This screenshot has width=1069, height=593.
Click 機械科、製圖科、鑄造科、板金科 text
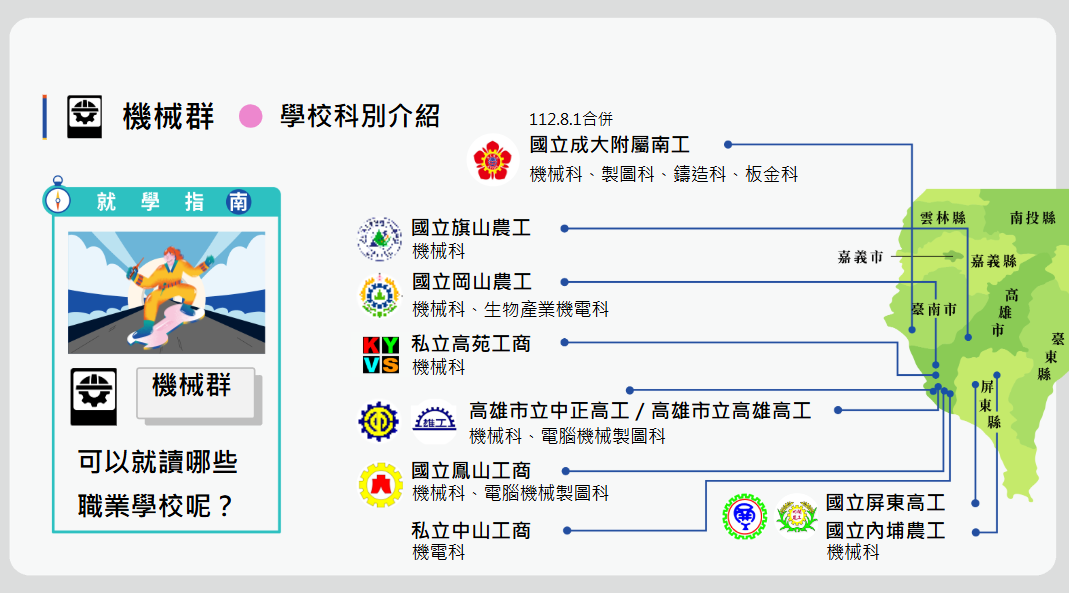pyautogui.click(x=663, y=174)
